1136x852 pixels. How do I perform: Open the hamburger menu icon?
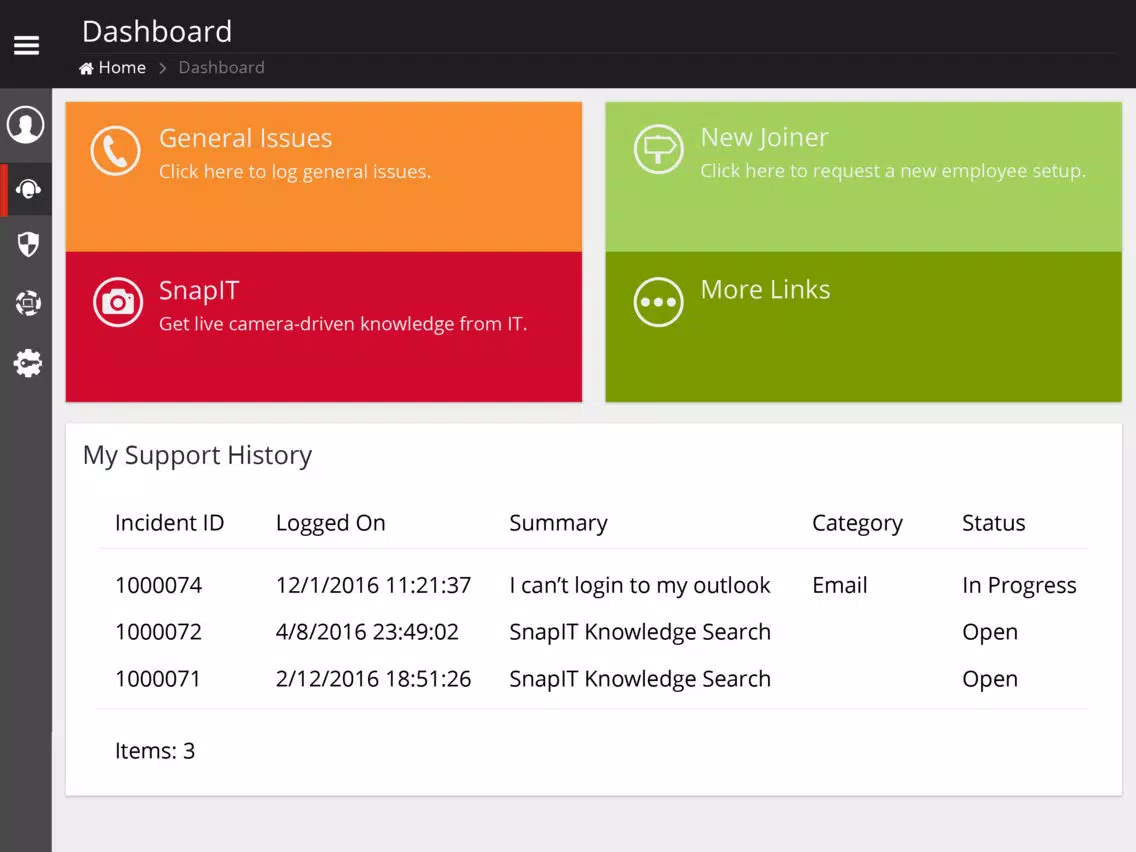[26, 45]
